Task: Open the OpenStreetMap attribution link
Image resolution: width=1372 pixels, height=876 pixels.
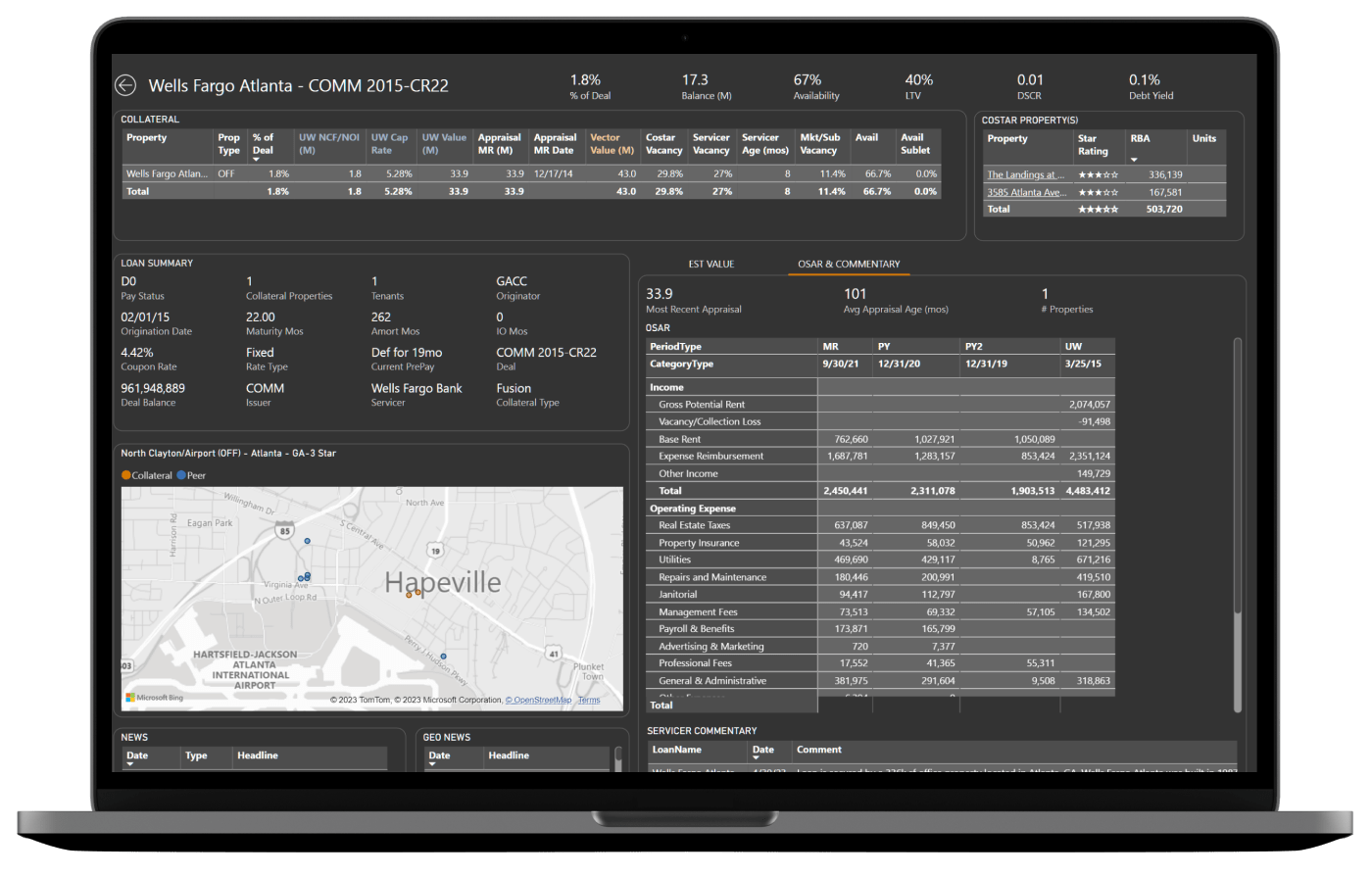Action: click(541, 700)
